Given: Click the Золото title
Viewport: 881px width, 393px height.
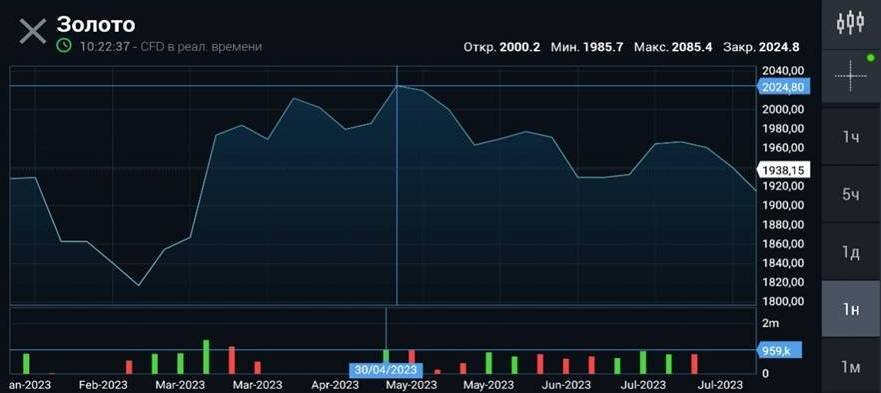Looking at the screenshot, I should point(96,24).
